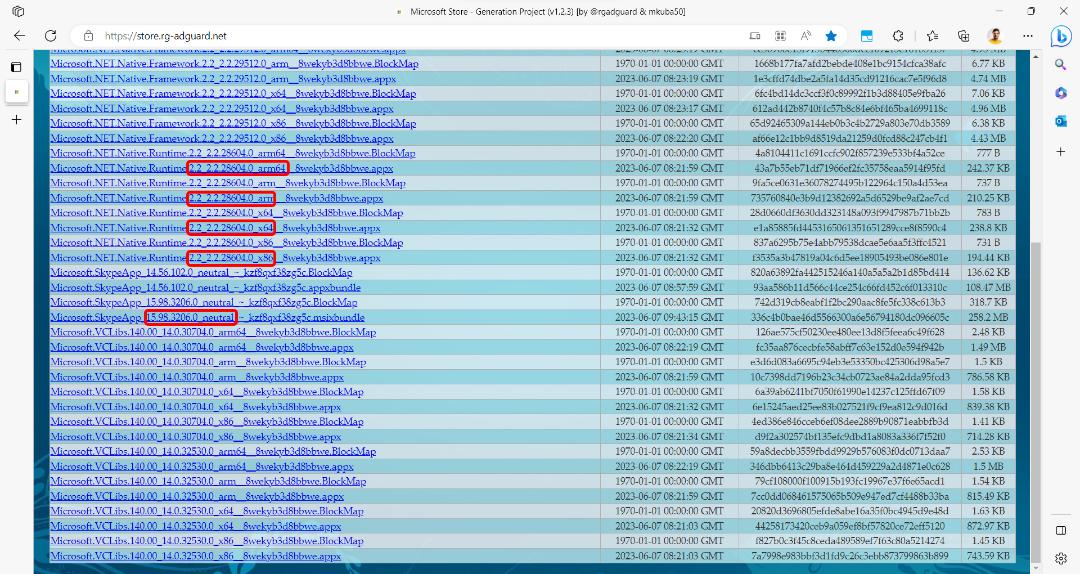Open the Collections icon

pyautogui.click(x=964, y=36)
